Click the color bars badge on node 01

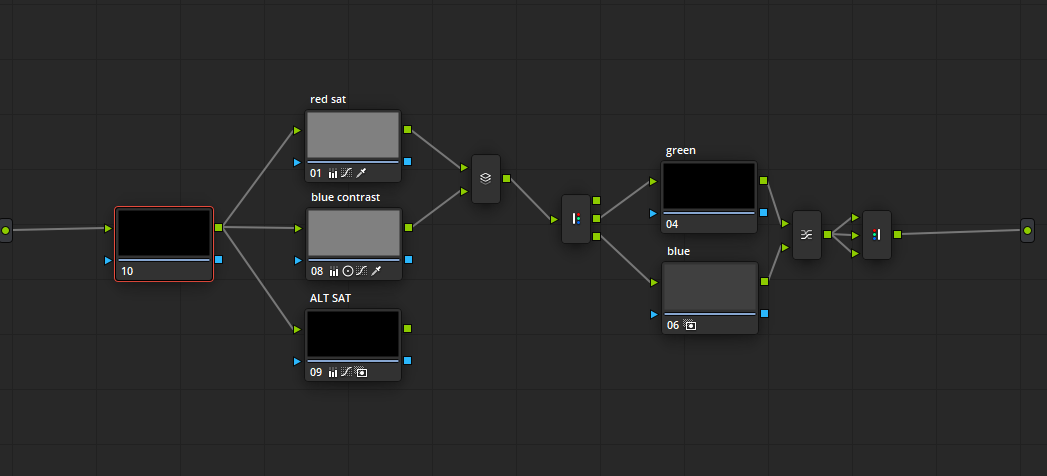pyautogui.click(x=333, y=174)
